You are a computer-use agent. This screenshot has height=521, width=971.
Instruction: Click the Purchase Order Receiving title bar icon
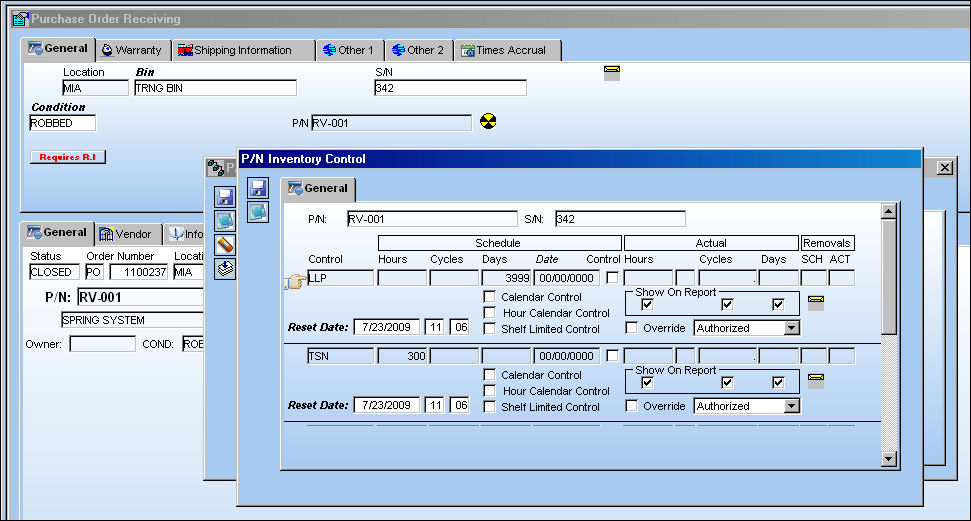20,19
